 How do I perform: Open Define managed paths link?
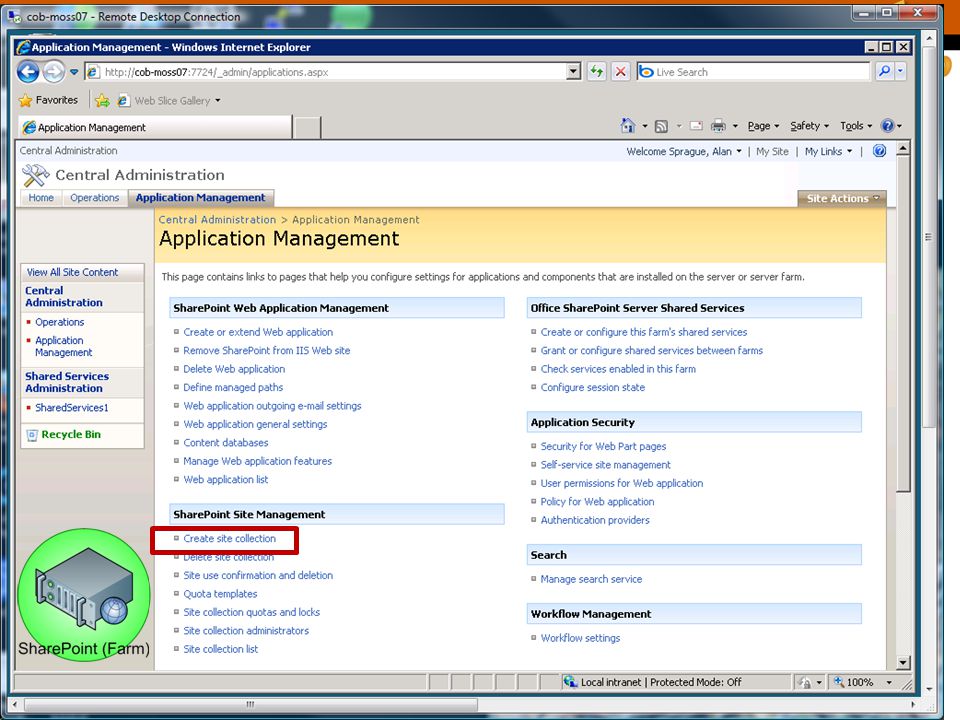233,388
